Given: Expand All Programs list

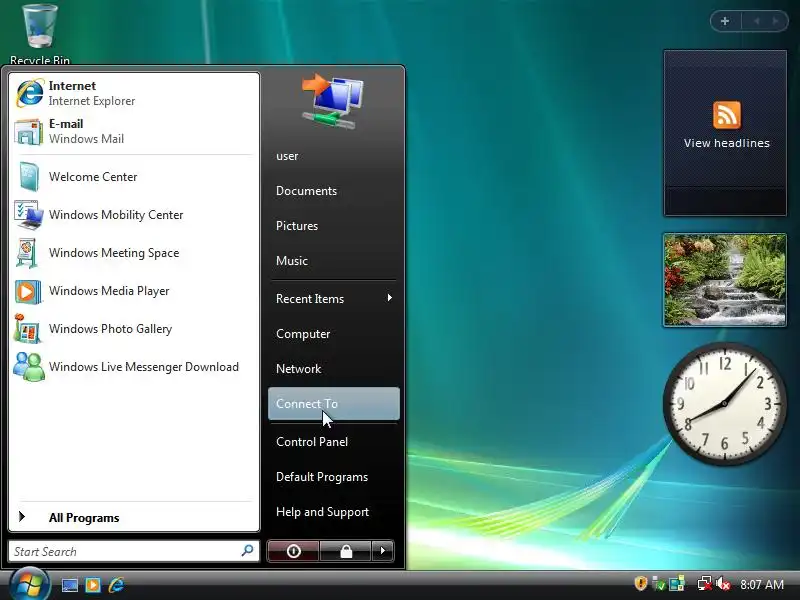Looking at the screenshot, I should click(134, 517).
